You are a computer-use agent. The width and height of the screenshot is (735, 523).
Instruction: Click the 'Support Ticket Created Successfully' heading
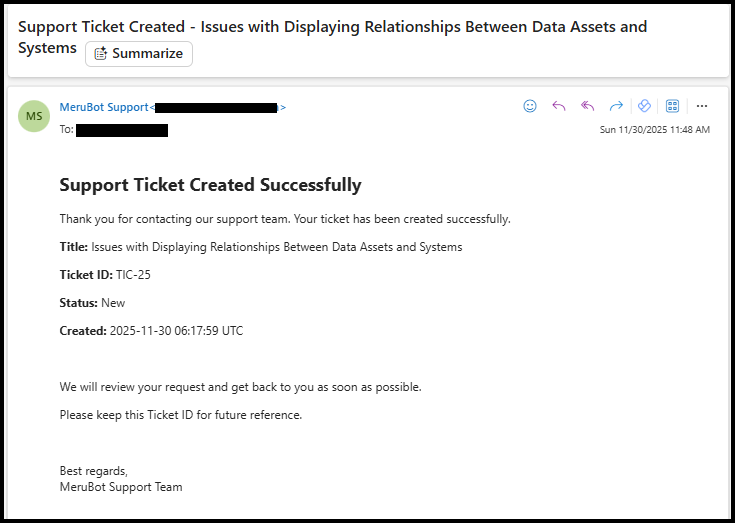click(210, 185)
